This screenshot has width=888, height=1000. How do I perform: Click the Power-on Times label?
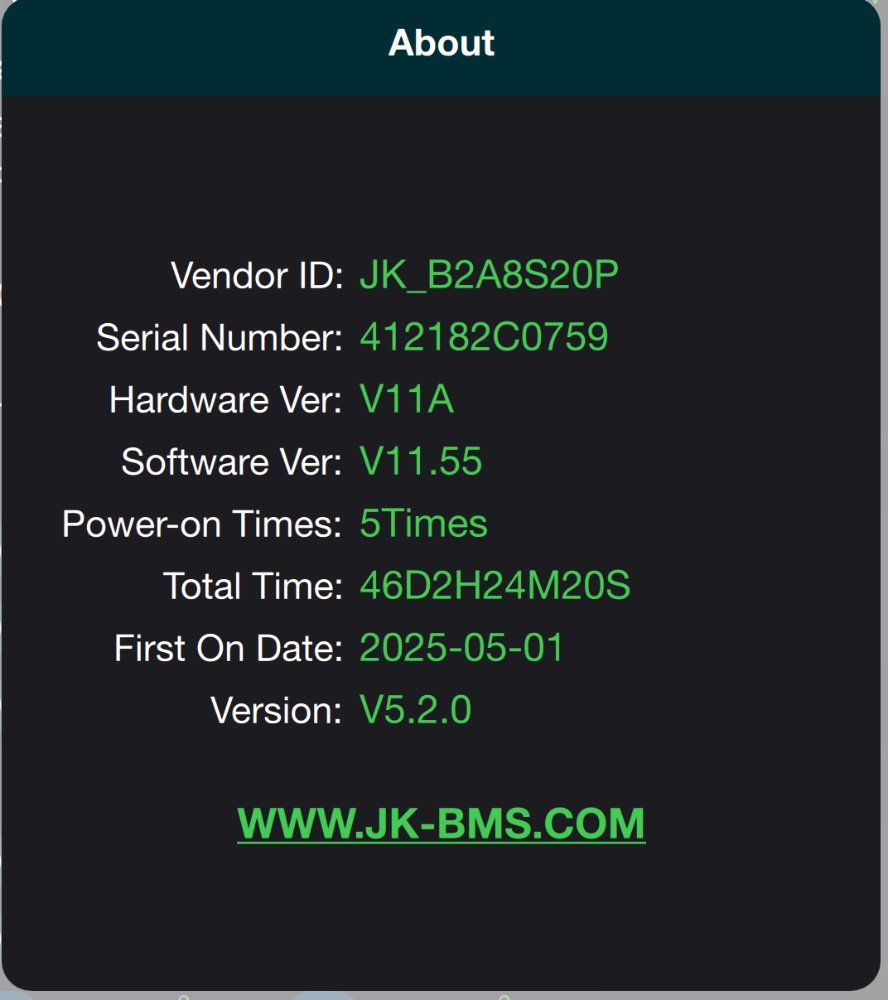tap(202, 524)
